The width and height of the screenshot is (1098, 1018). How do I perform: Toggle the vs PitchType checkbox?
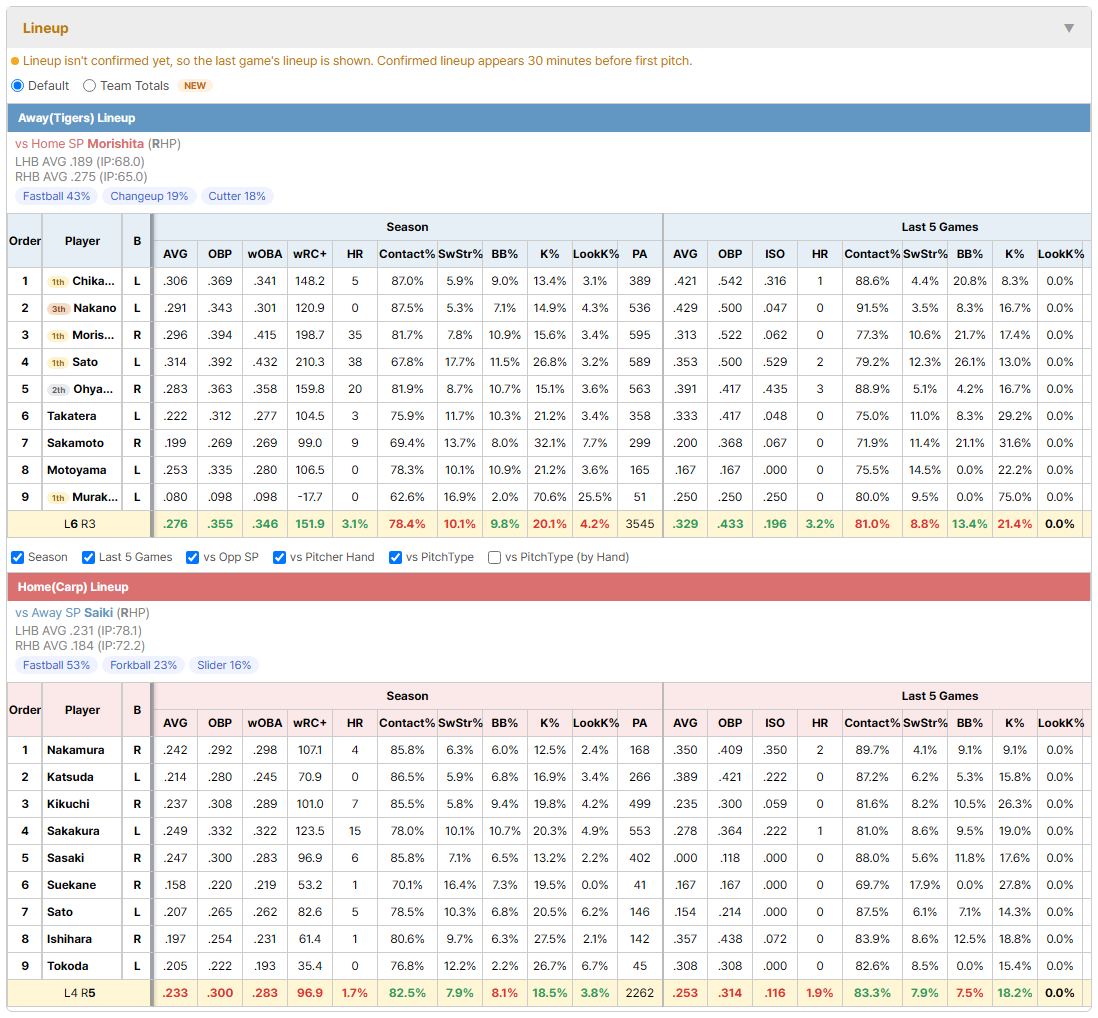click(x=396, y=557)
